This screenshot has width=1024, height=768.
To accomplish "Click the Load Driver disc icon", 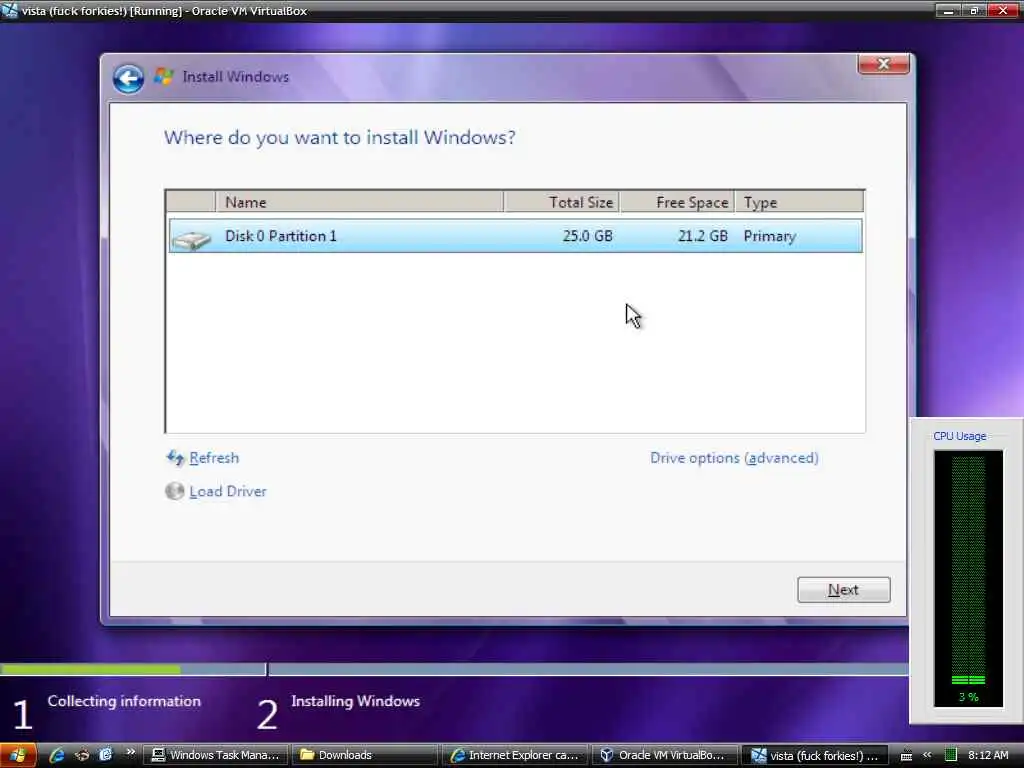I will coord(174,491).
